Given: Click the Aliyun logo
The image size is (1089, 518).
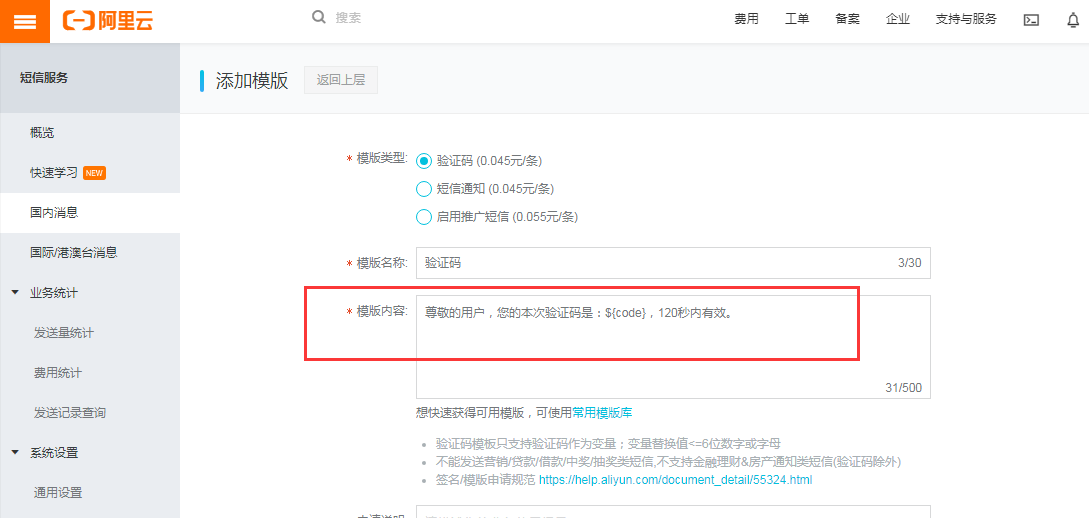Looking at the screenshot, I should (108, 21).
